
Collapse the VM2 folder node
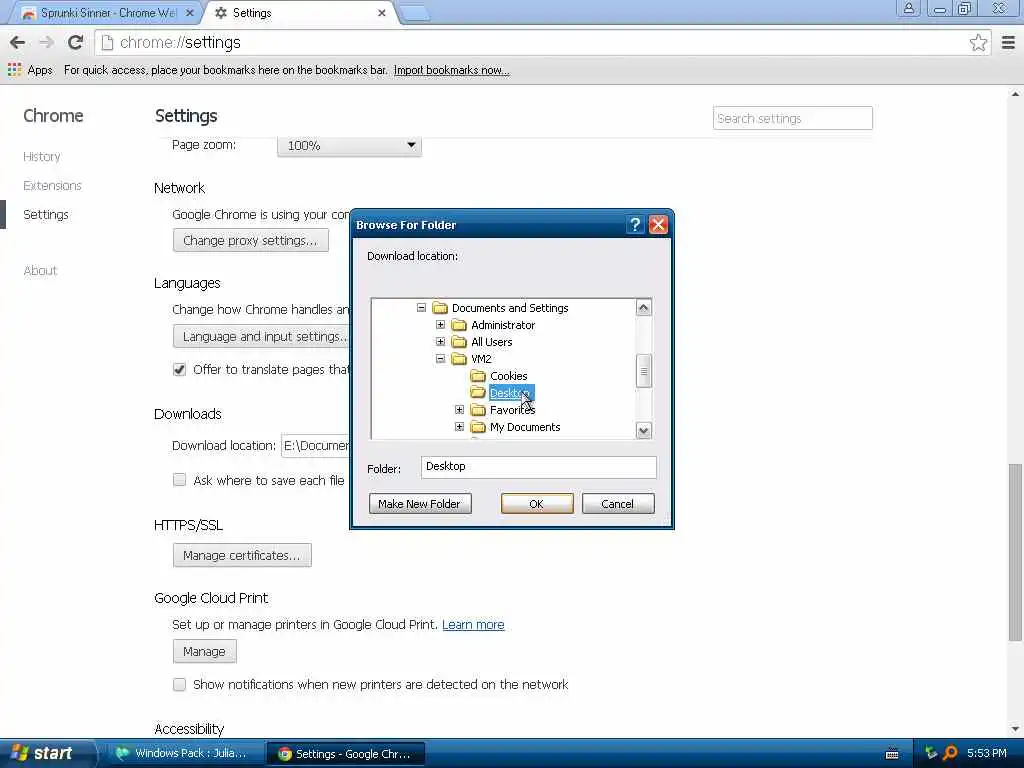[x=440, y=359]
